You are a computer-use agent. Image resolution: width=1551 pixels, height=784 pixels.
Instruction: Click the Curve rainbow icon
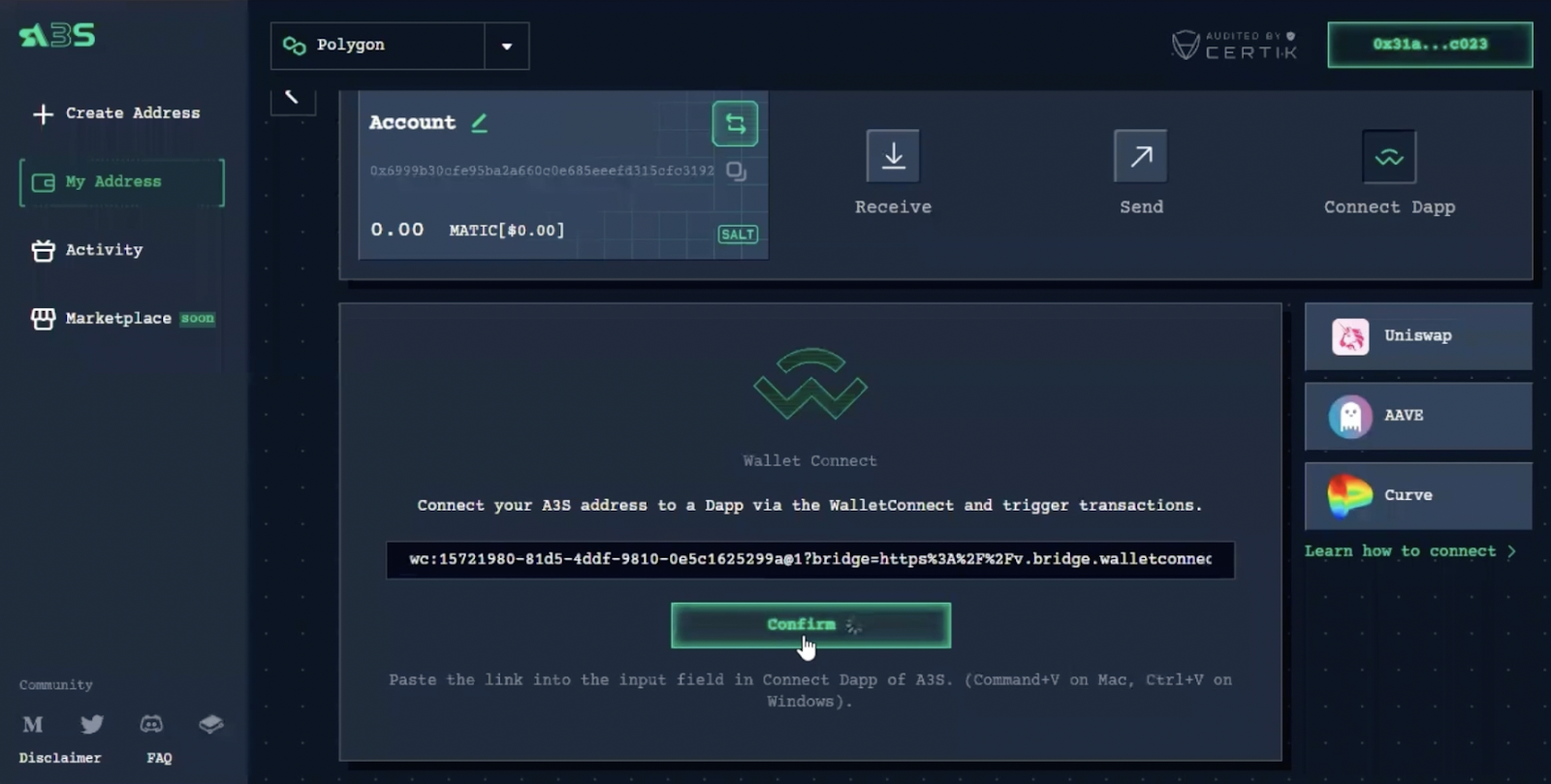click(x=1349, y=496)
